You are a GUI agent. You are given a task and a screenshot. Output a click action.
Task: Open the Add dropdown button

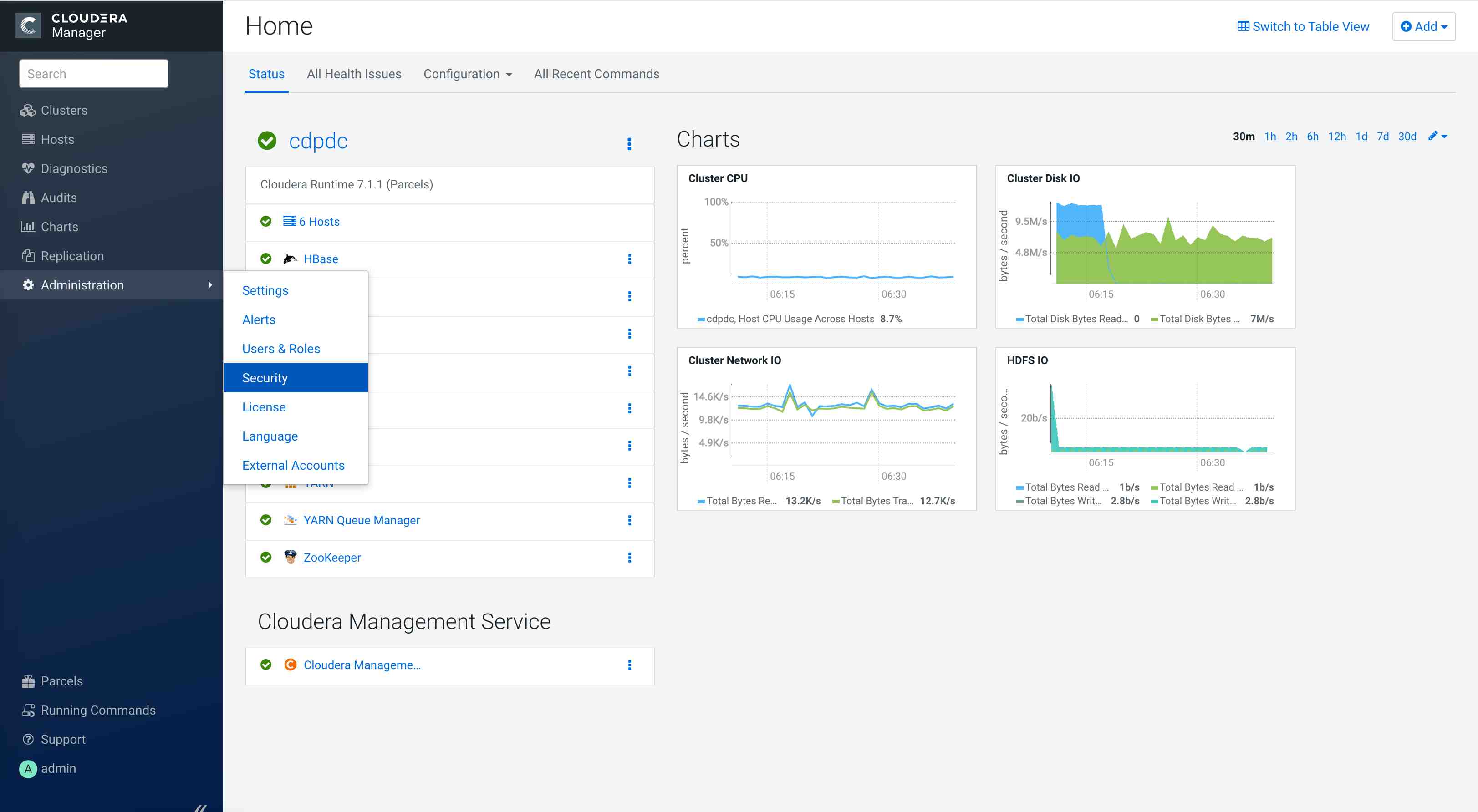[1423, 26]
